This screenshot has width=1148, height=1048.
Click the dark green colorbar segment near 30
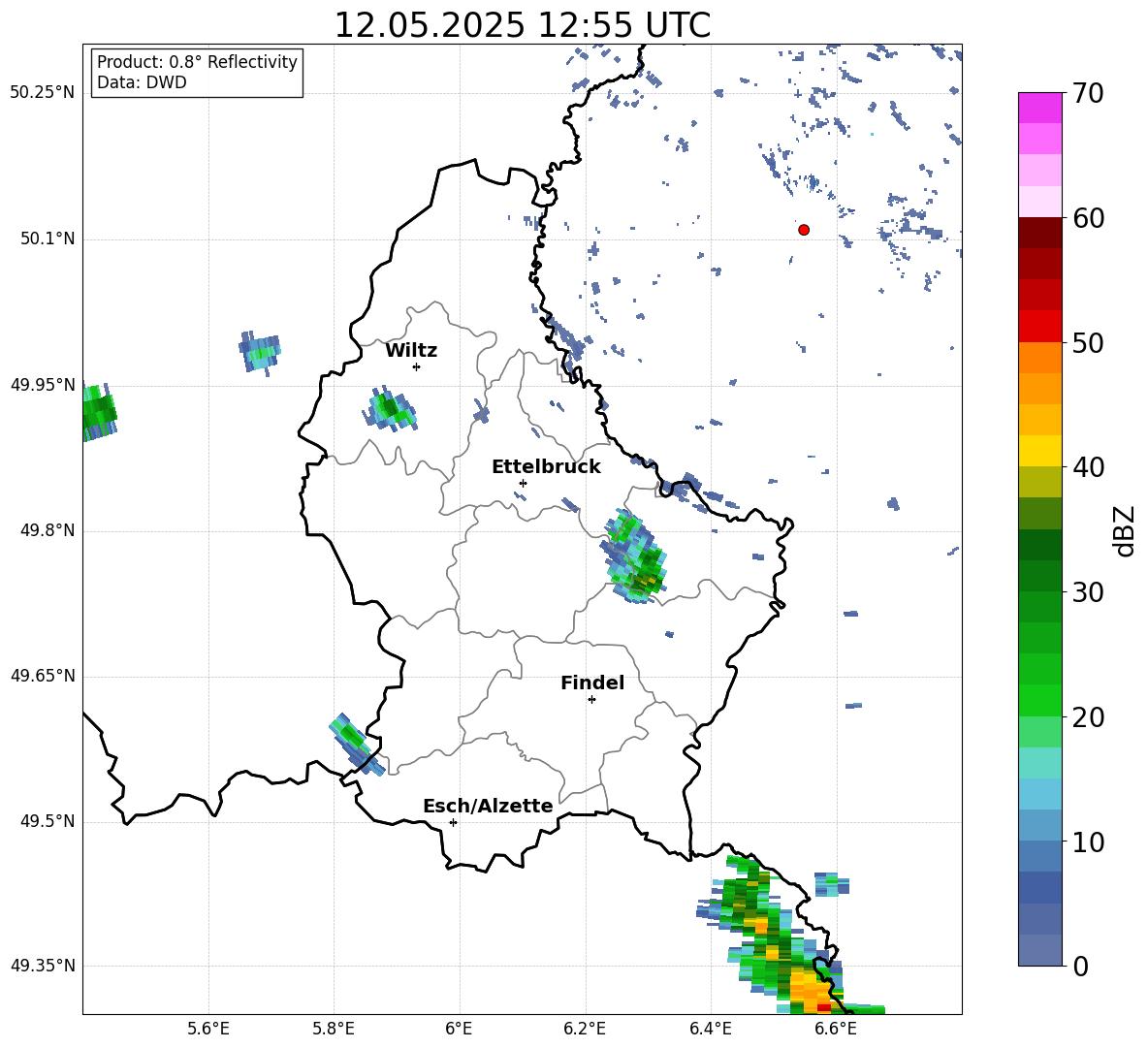click(1039, 576)
